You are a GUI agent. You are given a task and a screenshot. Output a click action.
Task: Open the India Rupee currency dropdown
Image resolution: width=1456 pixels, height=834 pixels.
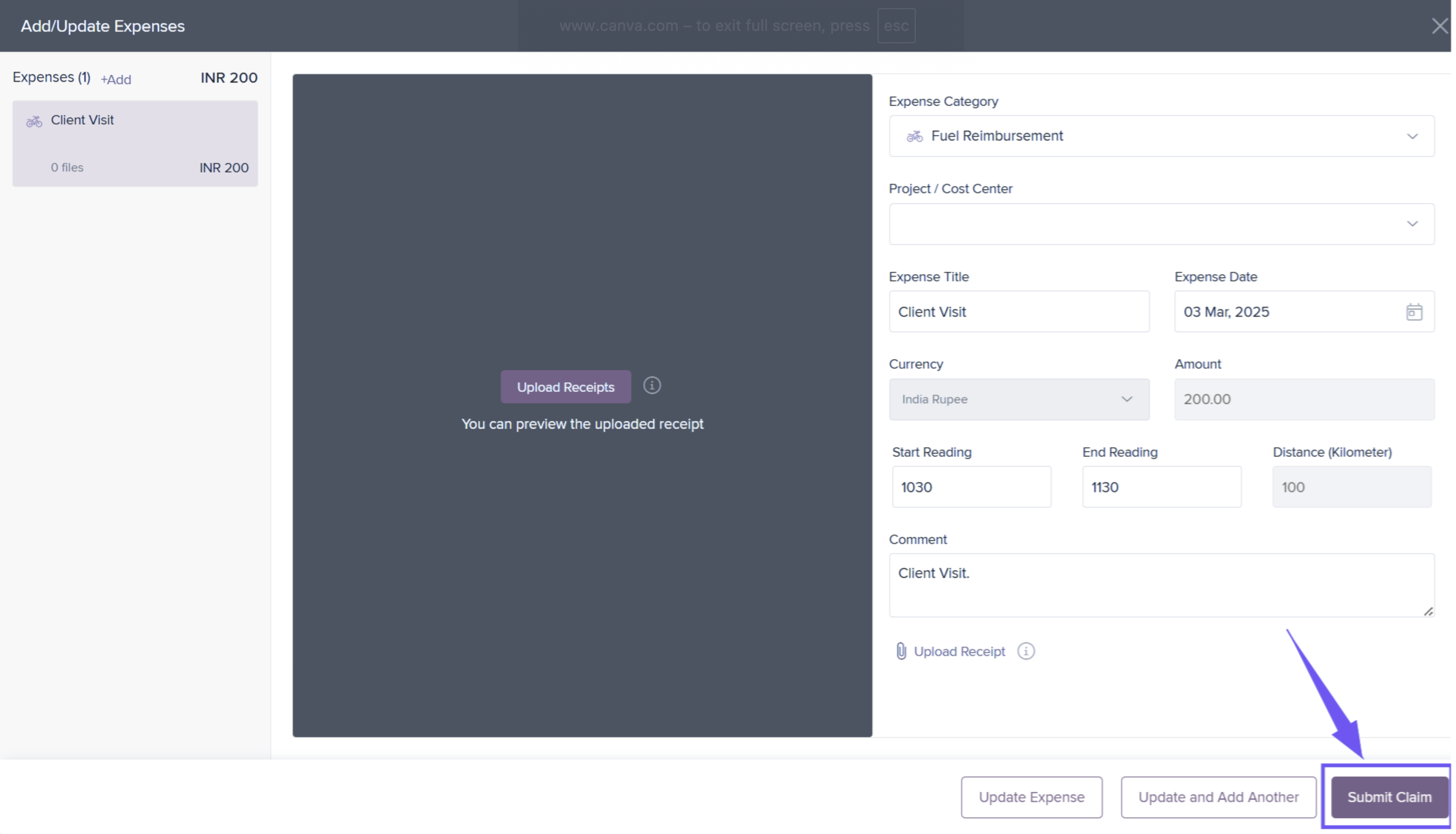click(x=1019, y=400)
